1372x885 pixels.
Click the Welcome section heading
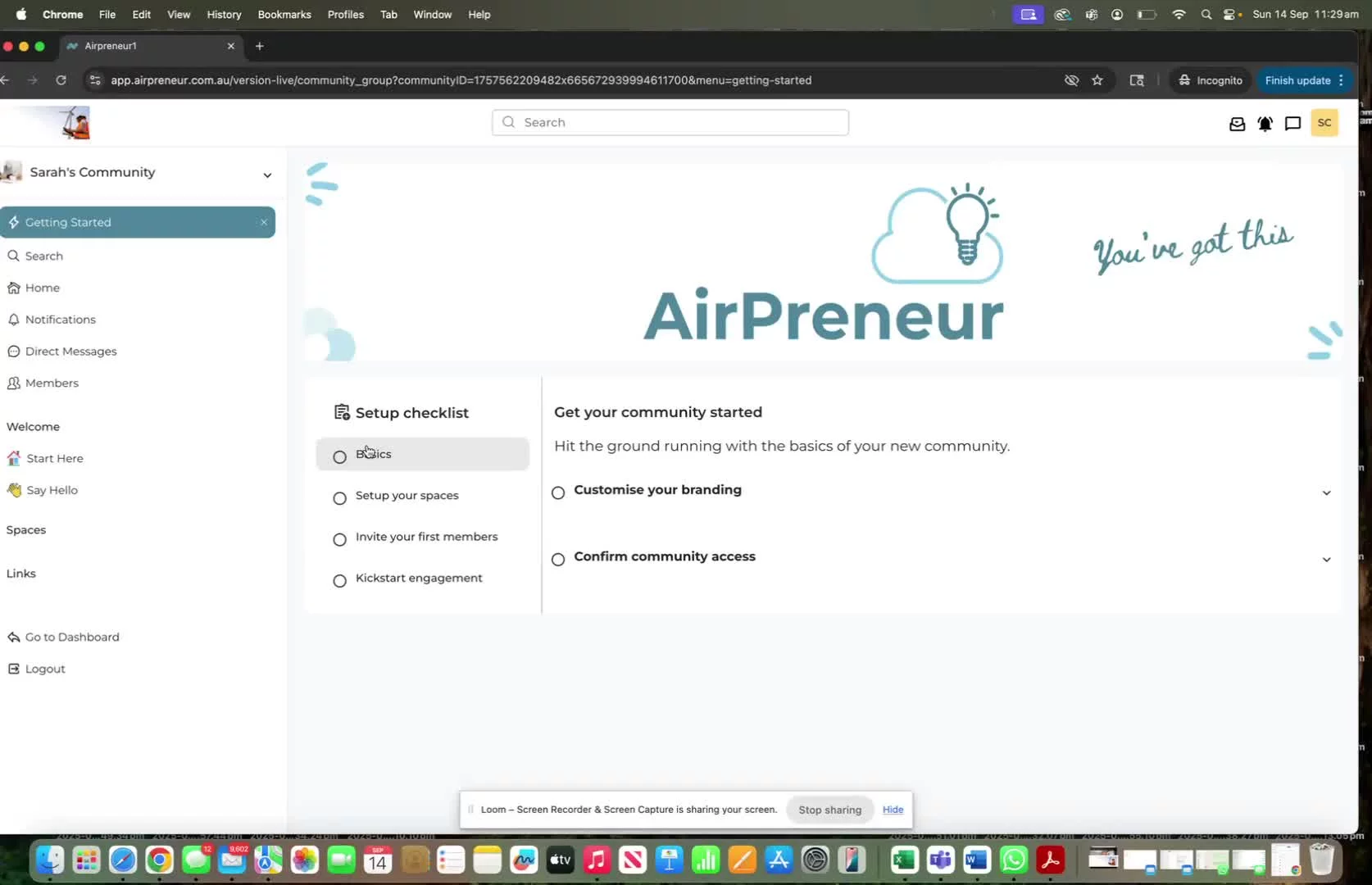click(x=33, y=427)
